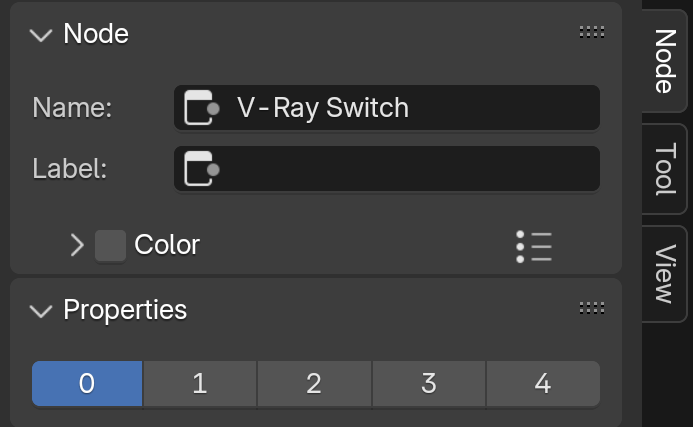Switch to the Tool sidebar tab
This screenshot has height=427, width=693.
coord(665,169)
